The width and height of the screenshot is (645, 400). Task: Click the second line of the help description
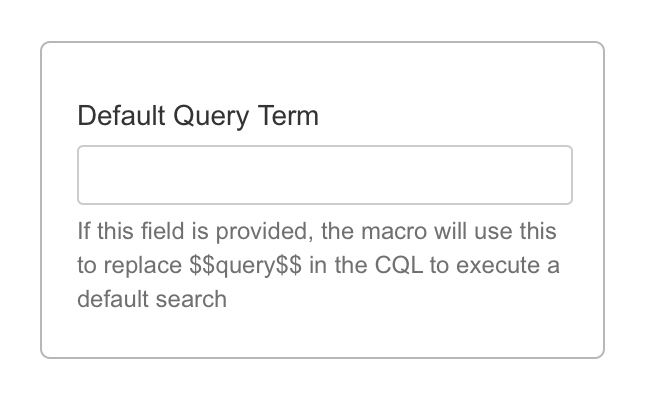pyautogui.click(x=318, y=265)
